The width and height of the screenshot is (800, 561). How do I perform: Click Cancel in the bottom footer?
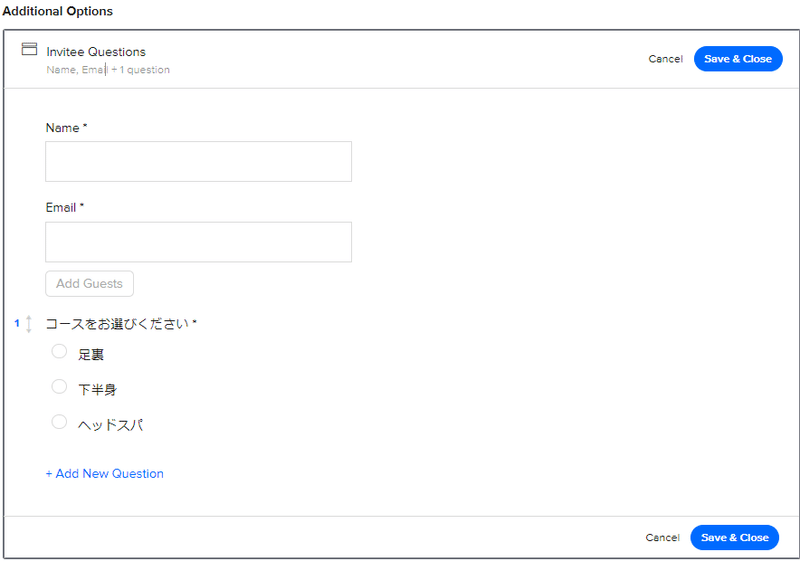[x=662, y=538]
